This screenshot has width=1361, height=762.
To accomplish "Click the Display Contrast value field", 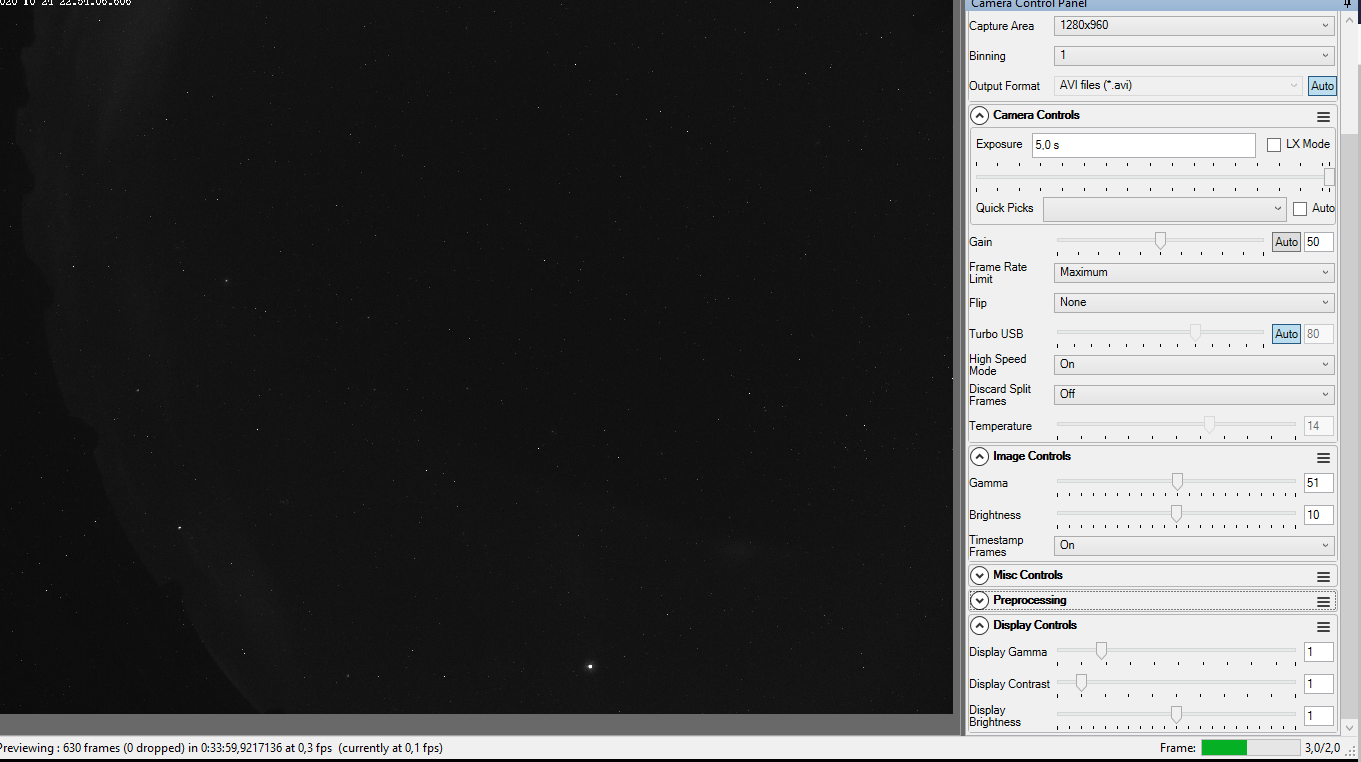I will pyautogui.click(x=1318, y=684).
